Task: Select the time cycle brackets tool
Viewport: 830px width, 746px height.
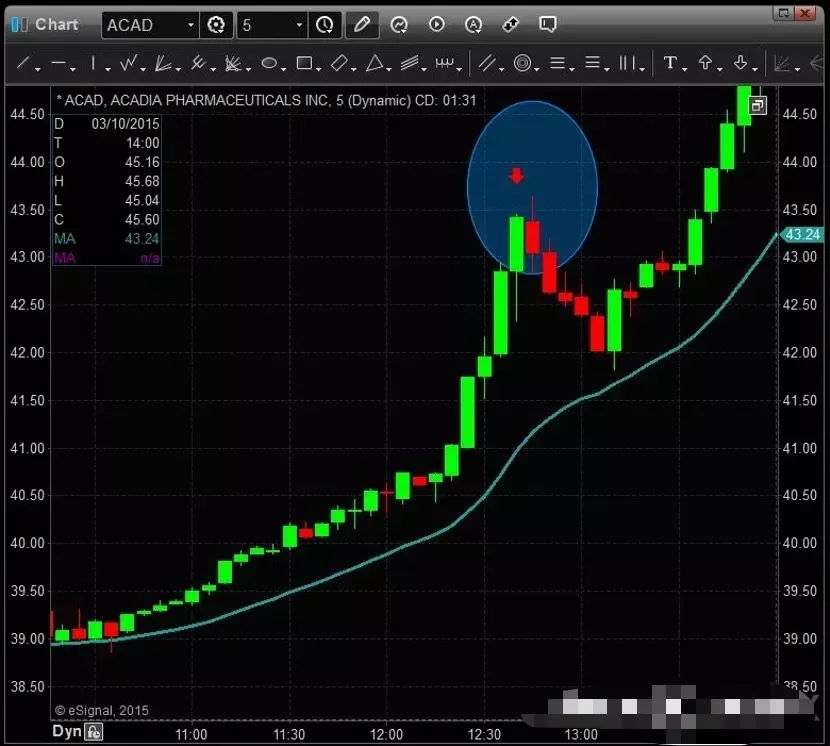Action: 445,64
